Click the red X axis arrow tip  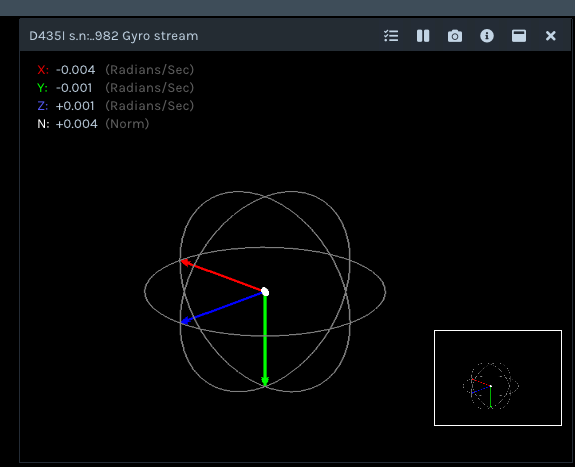tap(185, 262)
